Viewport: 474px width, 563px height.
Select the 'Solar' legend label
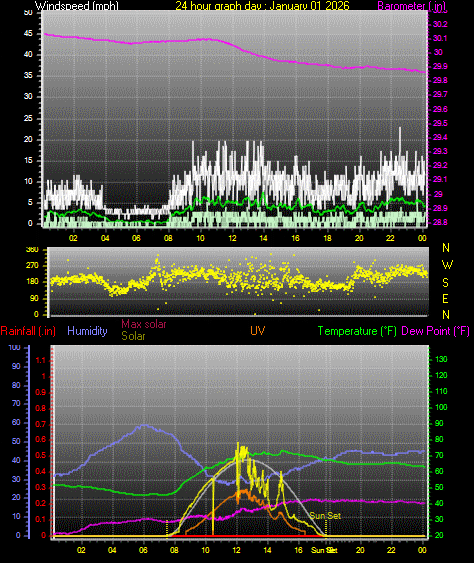pos(133,336)
